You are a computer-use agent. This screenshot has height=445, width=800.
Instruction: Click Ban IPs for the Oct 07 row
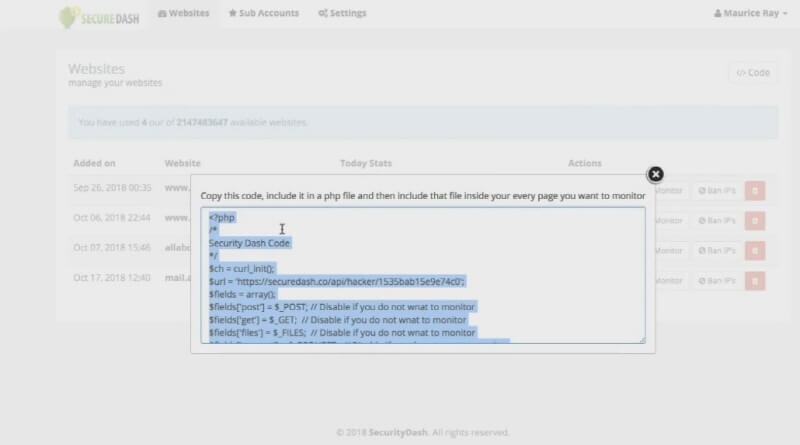coord(717,251)
